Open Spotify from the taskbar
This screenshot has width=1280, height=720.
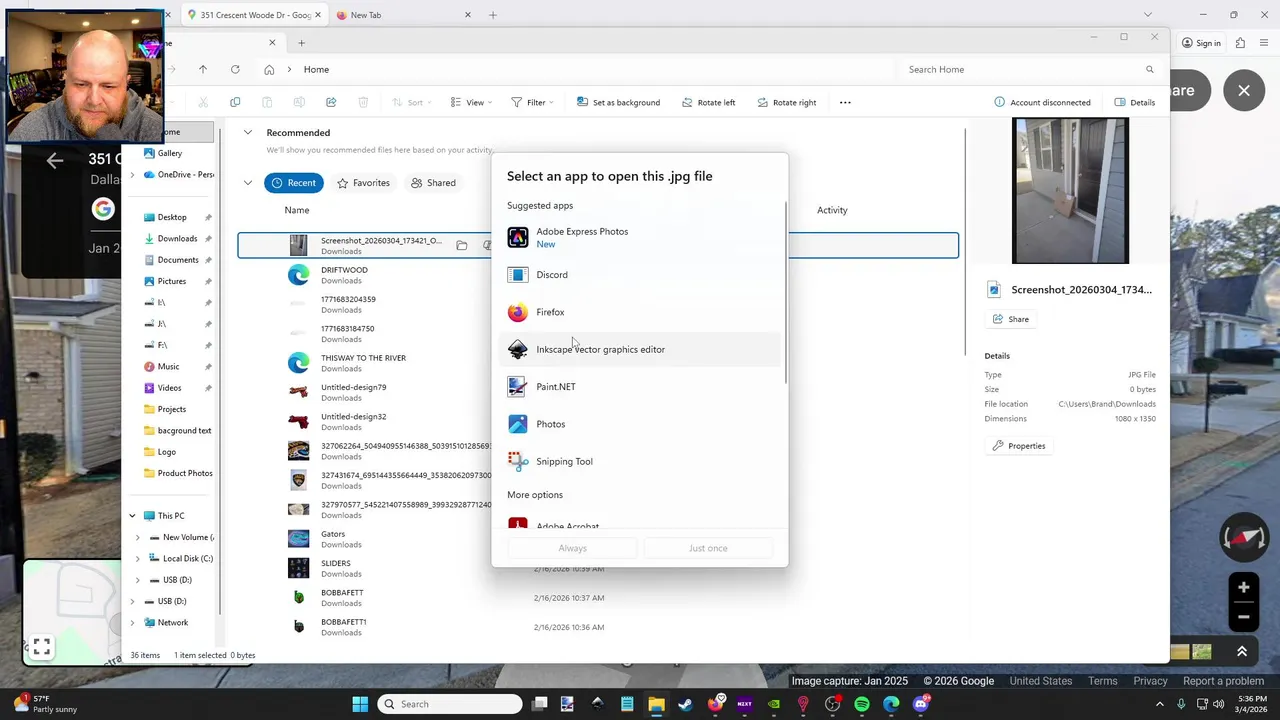coord(862,704)
